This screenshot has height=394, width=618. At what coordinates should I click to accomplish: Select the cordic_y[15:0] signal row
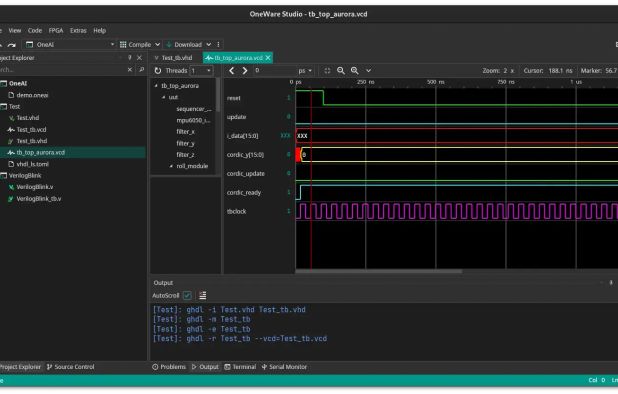(x=259, y=154)
